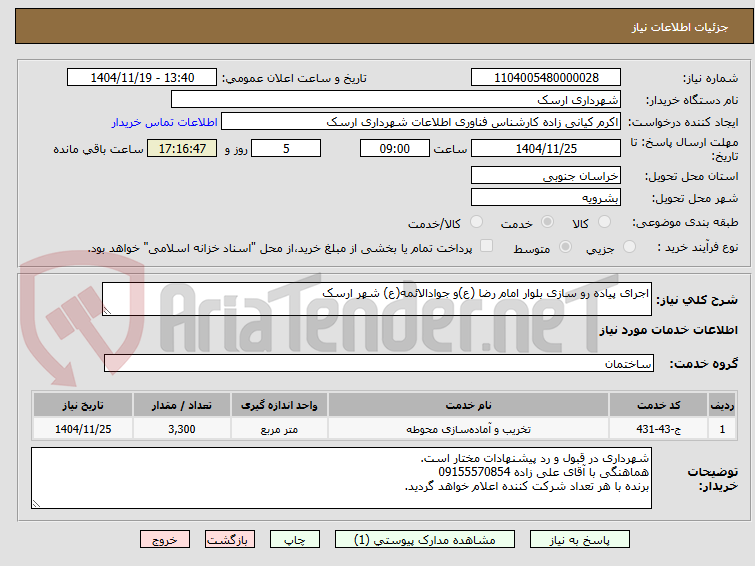The height and width of the screenshot is (566, 755).
Task: Toggle the اسناد خزانه اسلامی payment checkbox
Action: tap(487, 246)
